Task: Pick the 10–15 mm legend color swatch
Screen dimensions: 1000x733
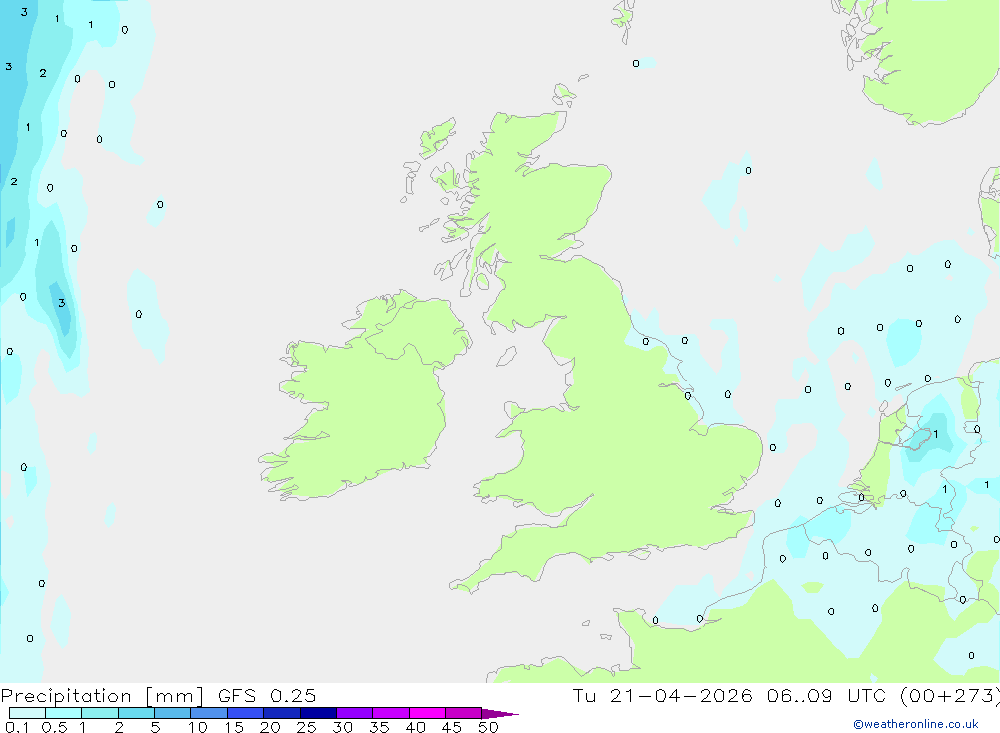Action: point(209,713)
